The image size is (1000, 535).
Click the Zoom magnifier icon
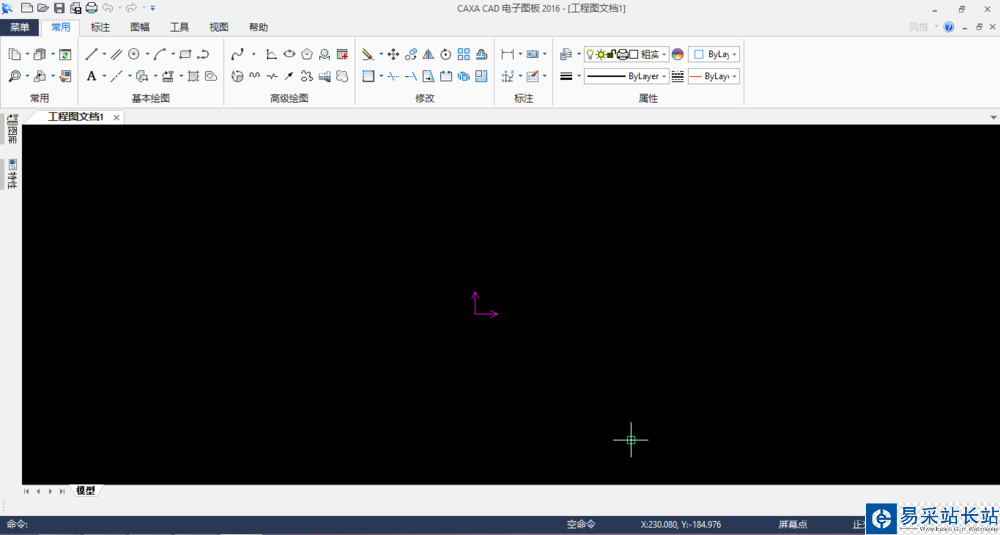[x=15, y=76]
